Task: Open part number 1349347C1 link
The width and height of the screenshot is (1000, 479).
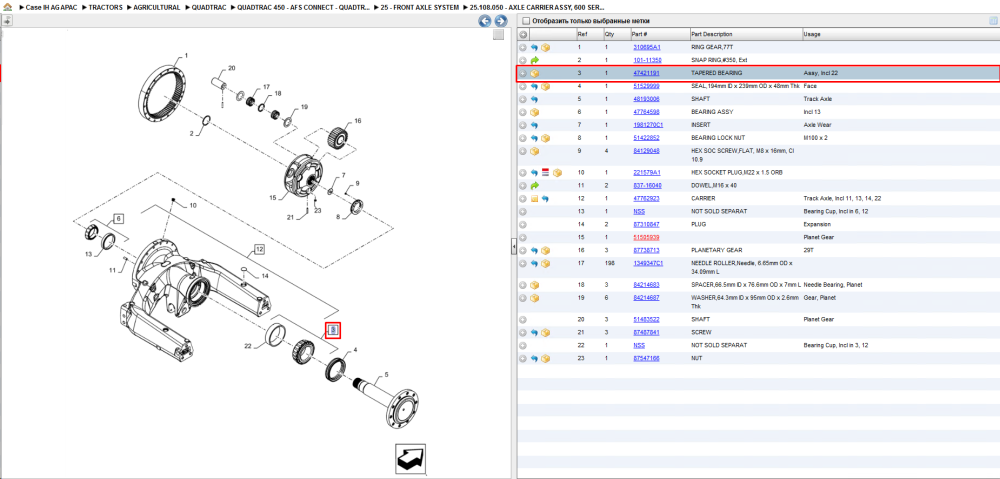Action: pyautogui.click(x=648, y=263)
